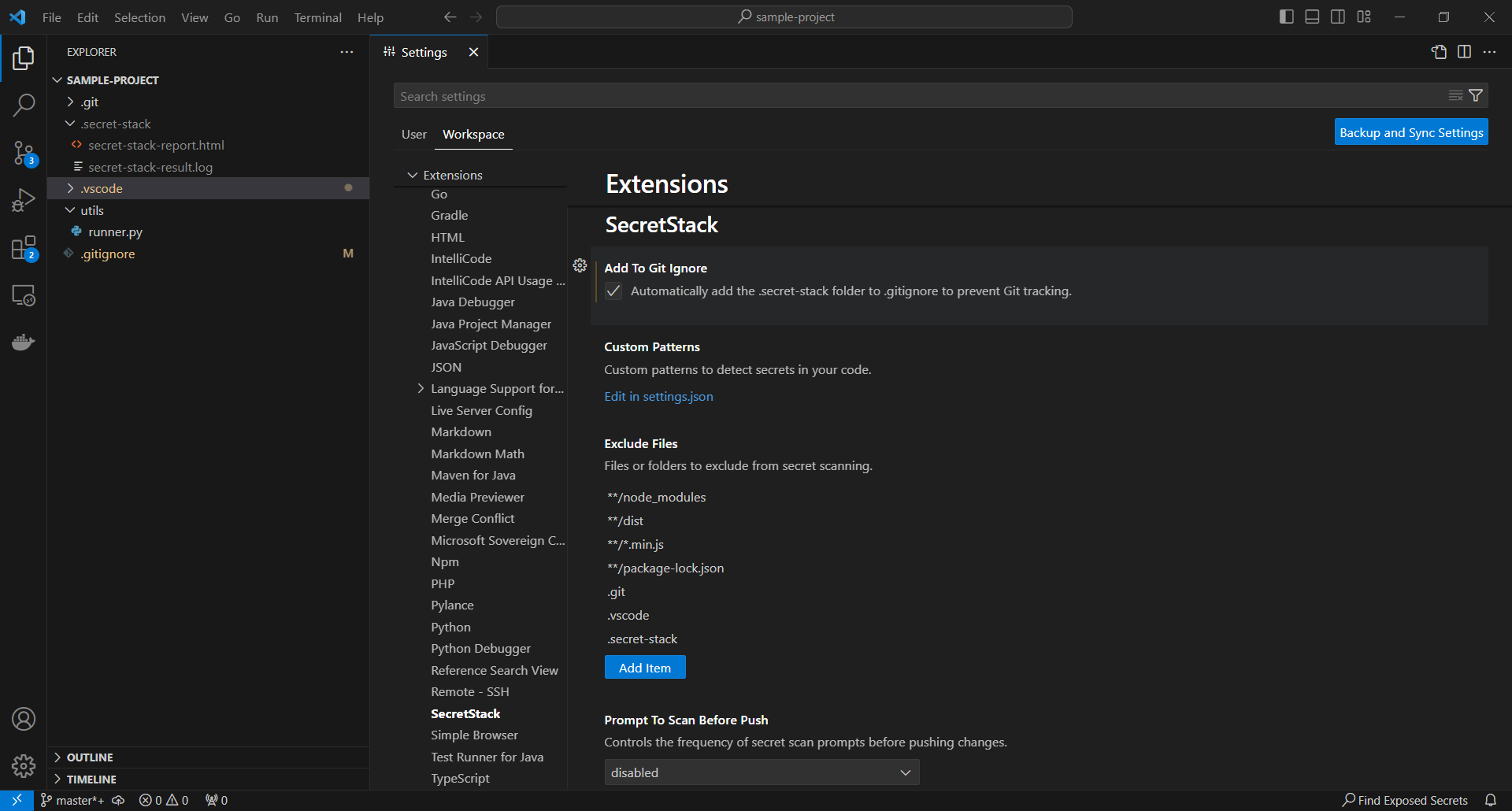Open the gear for Add To Git Ignore
Viewport: 1512px width, 811px height.
click(x=580, y=265)
